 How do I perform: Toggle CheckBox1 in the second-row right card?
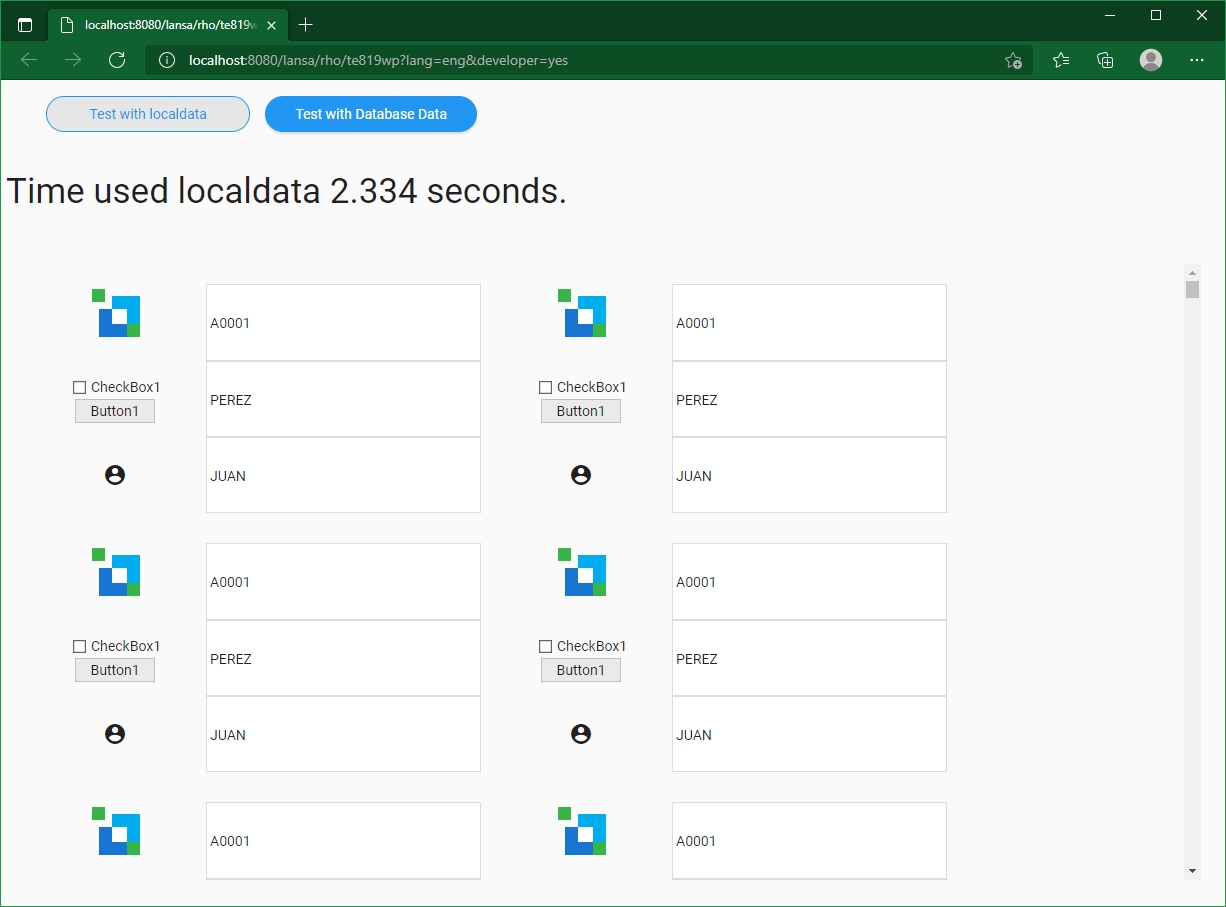[x=546, y=646]
